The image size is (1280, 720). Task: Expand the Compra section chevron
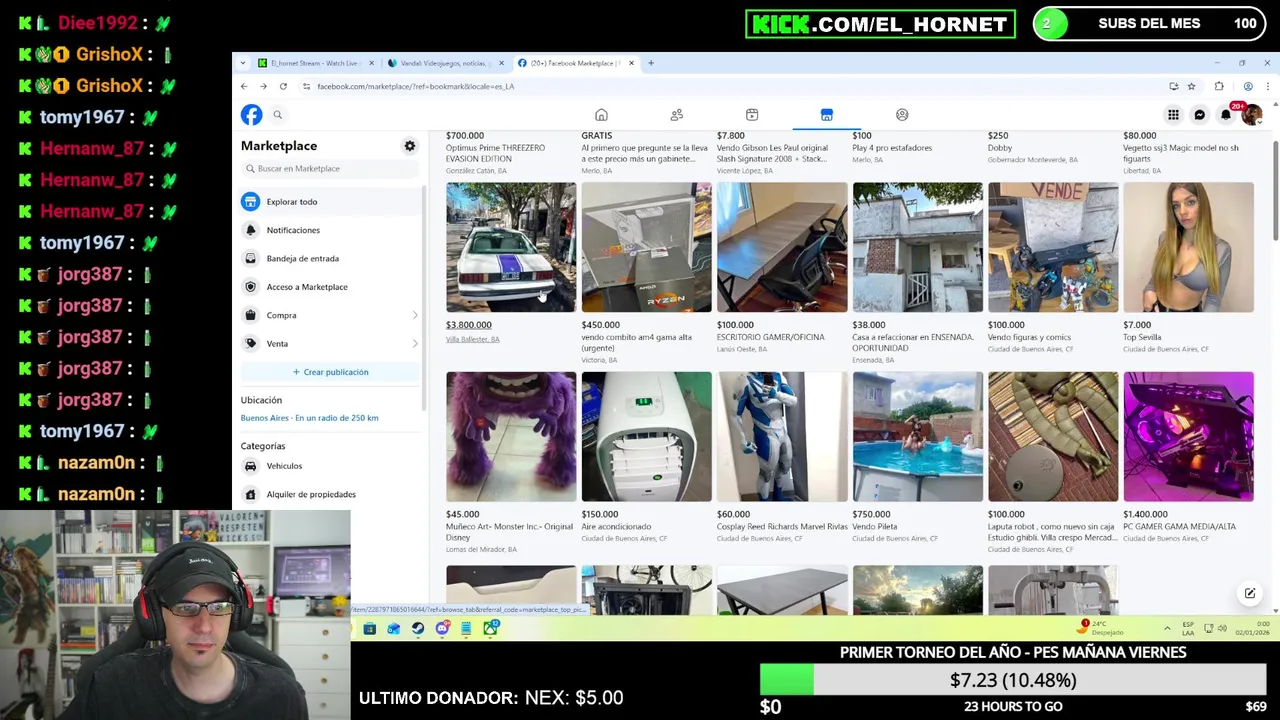415,315
